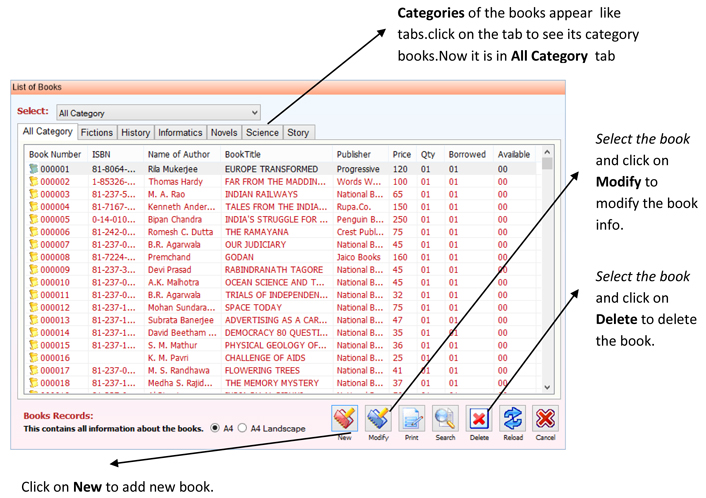Select book icon for row 000014
706x498 pixels.
coord(33,333)
